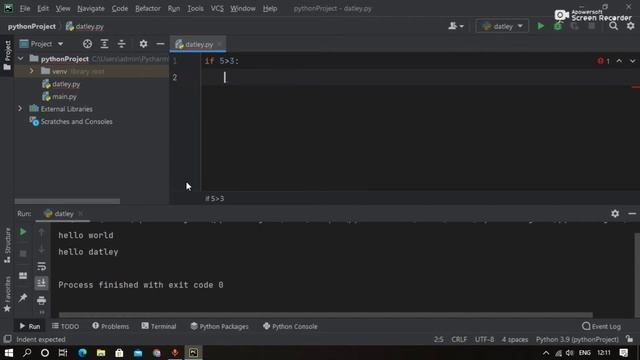Viewport: 640px width, 360px height.
Task: Select opened file locate target icon
Action: click(87, 44)
